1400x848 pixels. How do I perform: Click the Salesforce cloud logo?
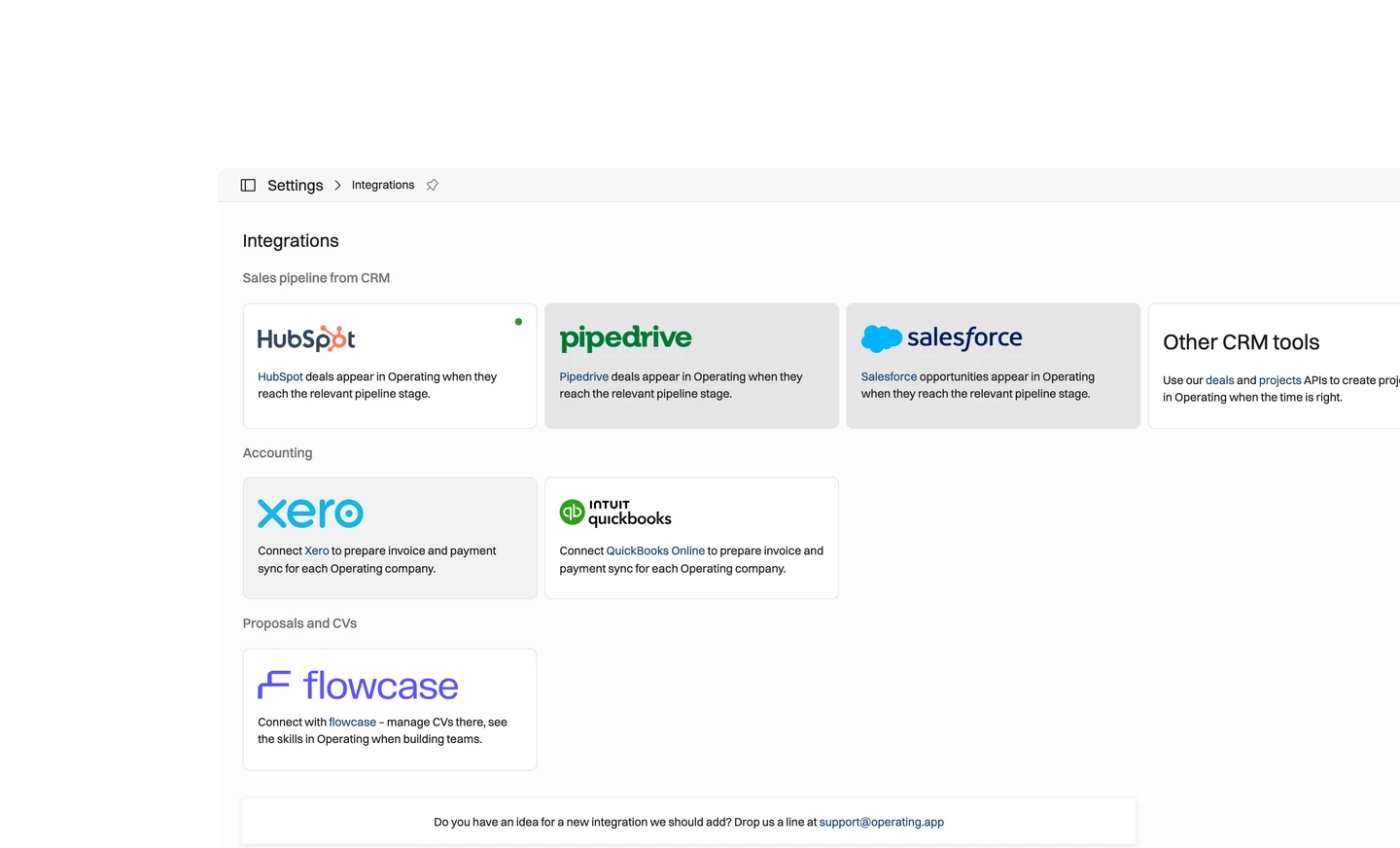941,337
